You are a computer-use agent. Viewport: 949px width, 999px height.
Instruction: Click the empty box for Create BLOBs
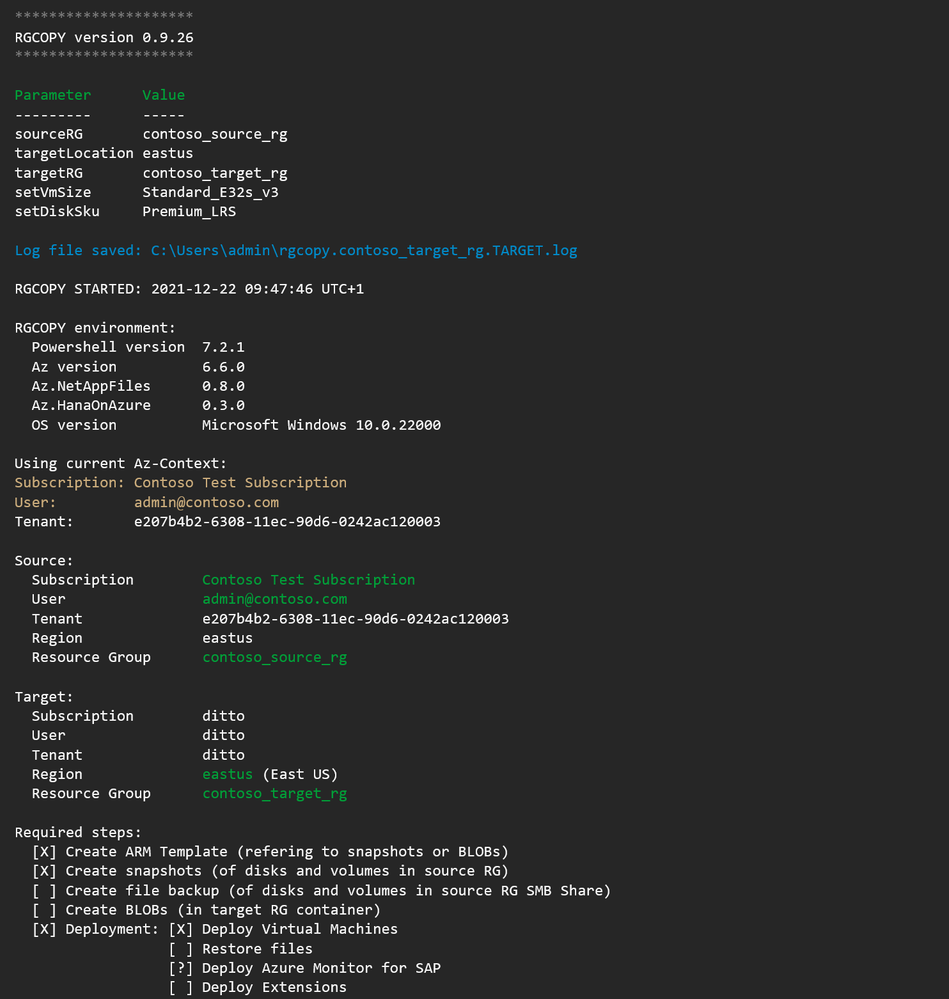tap(44, 910)
